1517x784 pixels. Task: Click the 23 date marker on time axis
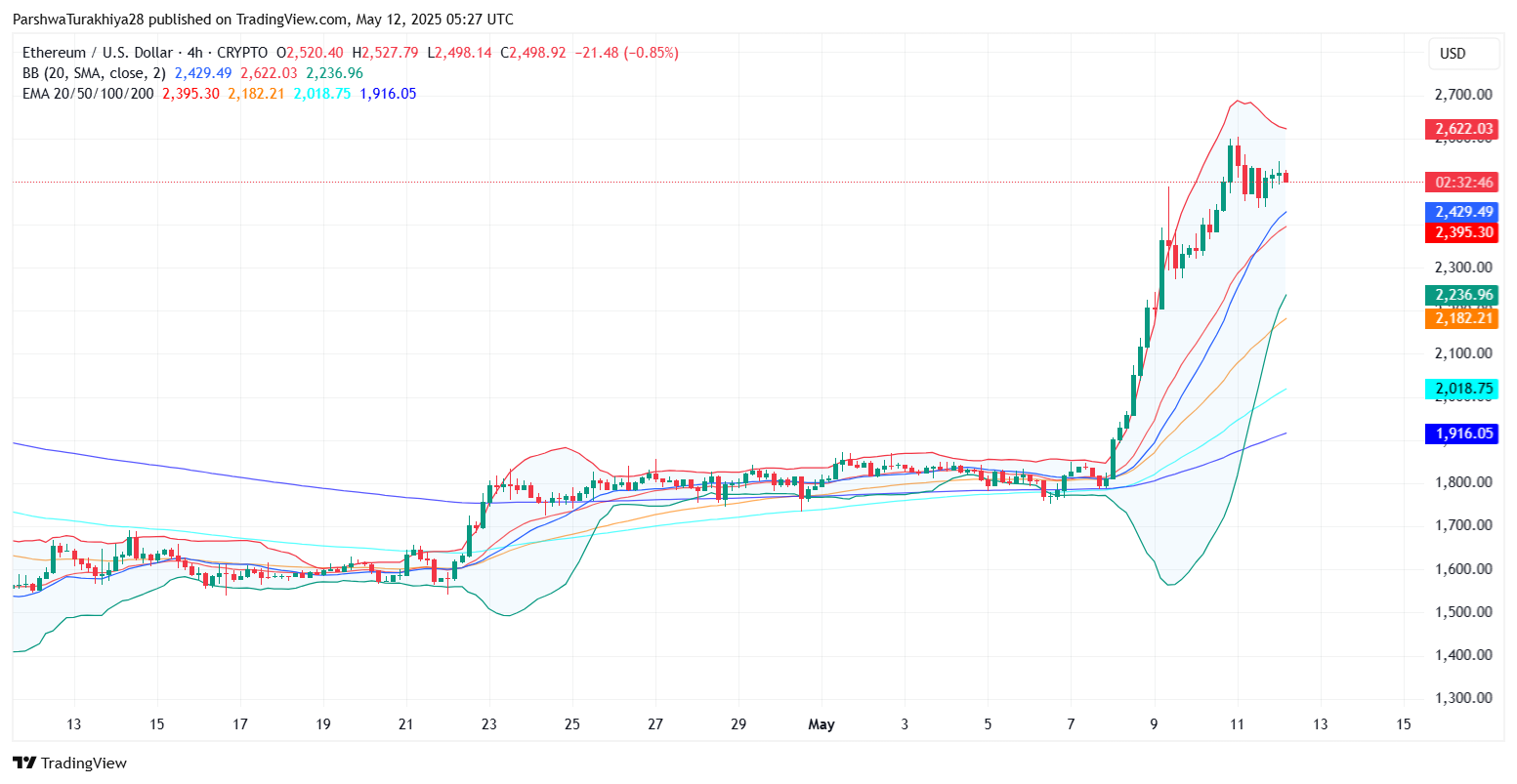click(488, 724)
